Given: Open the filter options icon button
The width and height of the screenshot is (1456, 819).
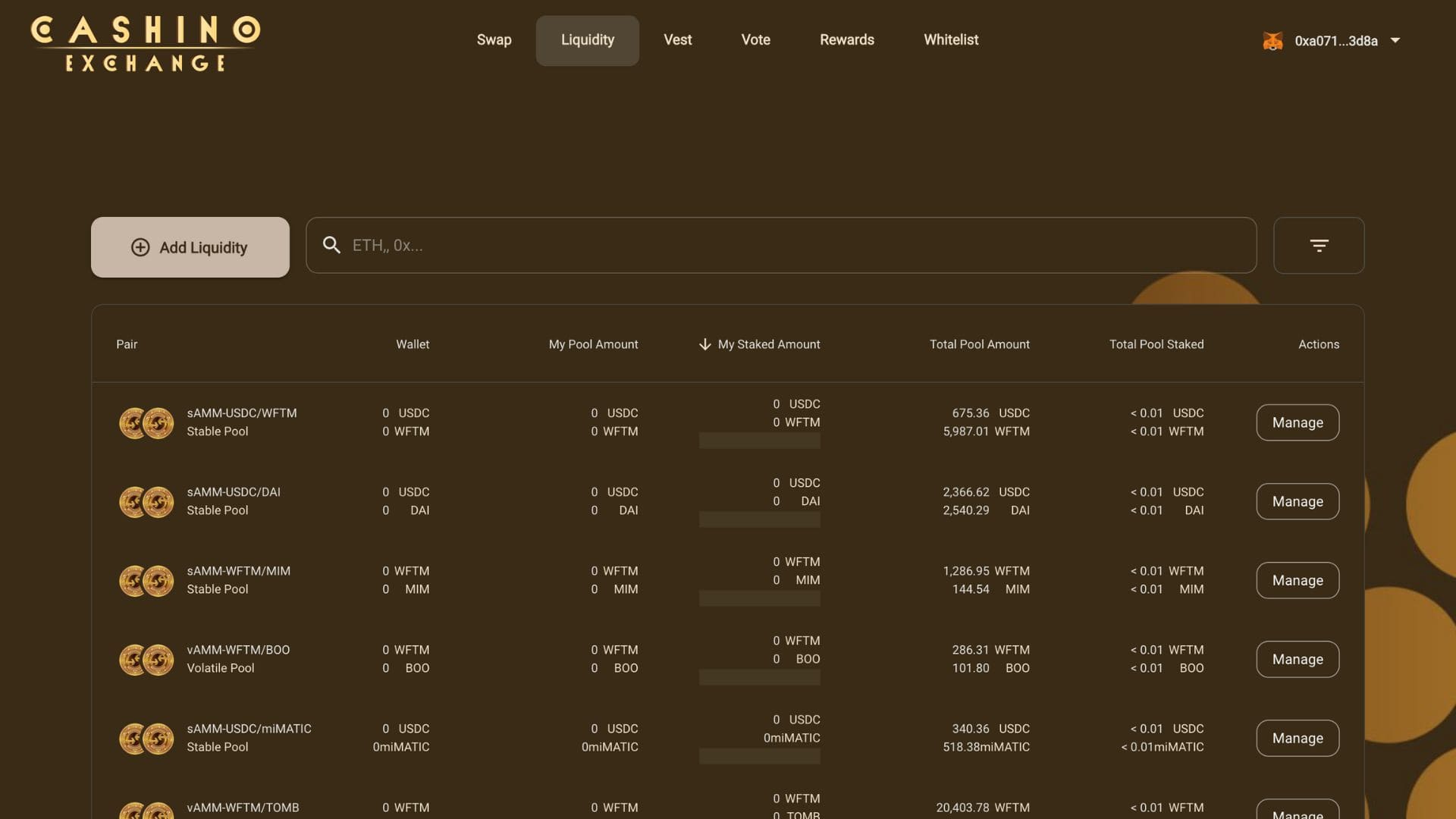Looking at the screenshot, I should [x=1319, y=246].
